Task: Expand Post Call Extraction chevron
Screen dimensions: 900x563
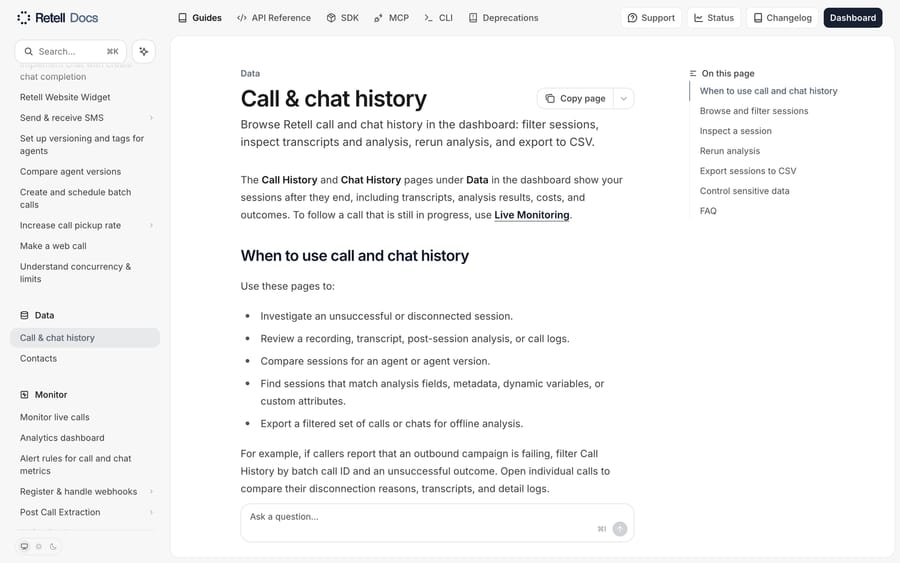Action: [x=152, y=512]
